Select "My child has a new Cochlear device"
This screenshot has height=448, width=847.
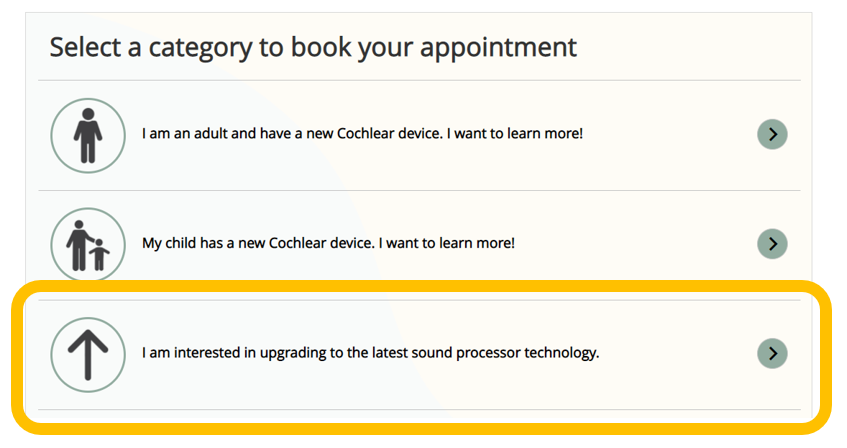click(258, 243)
